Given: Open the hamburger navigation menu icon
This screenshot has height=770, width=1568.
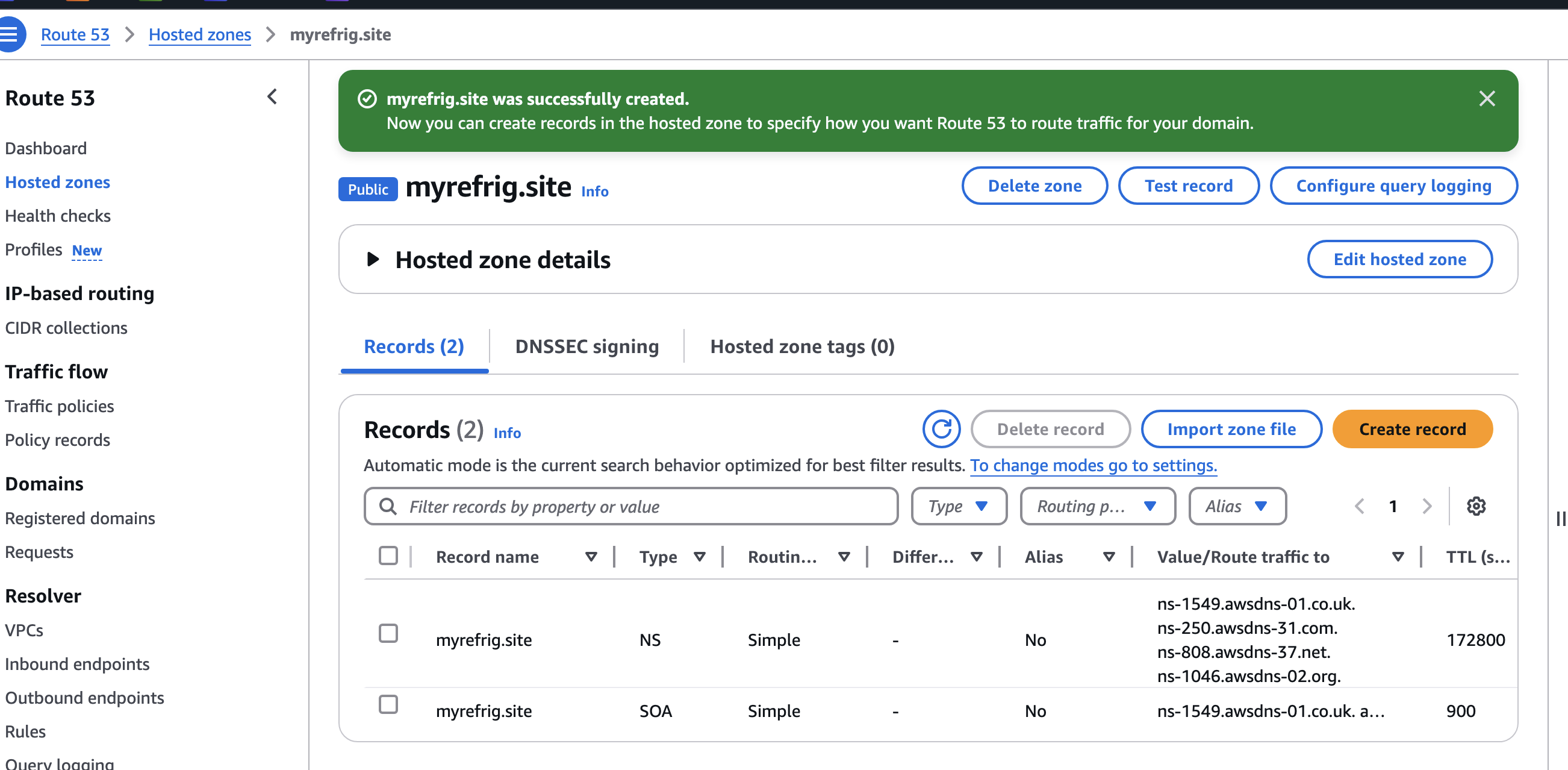Looking at the screenshot, I should 8,34.
